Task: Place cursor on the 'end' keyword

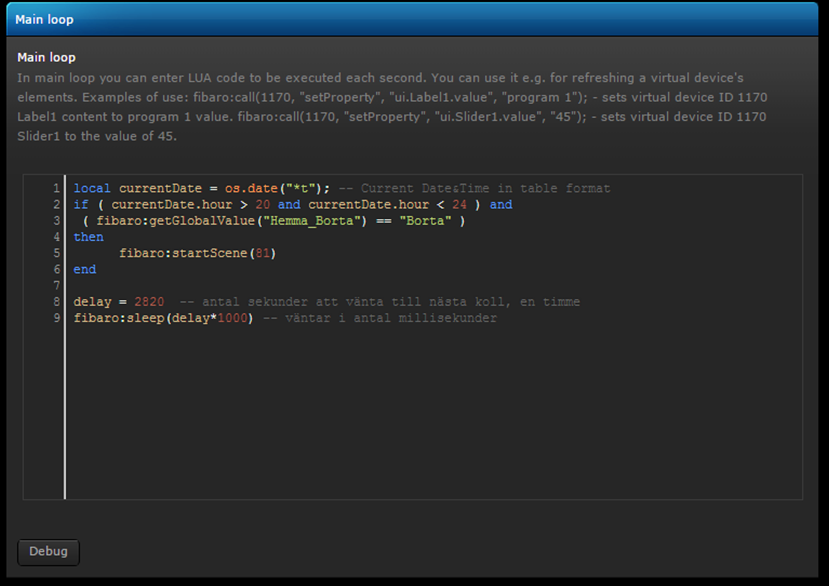Action: tap(85, 270)
